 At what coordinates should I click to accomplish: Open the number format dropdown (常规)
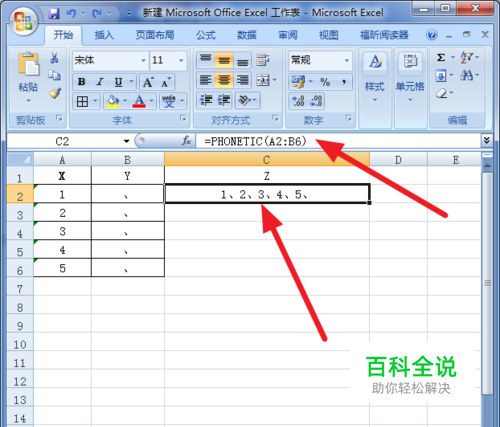[x=347, y=60]
